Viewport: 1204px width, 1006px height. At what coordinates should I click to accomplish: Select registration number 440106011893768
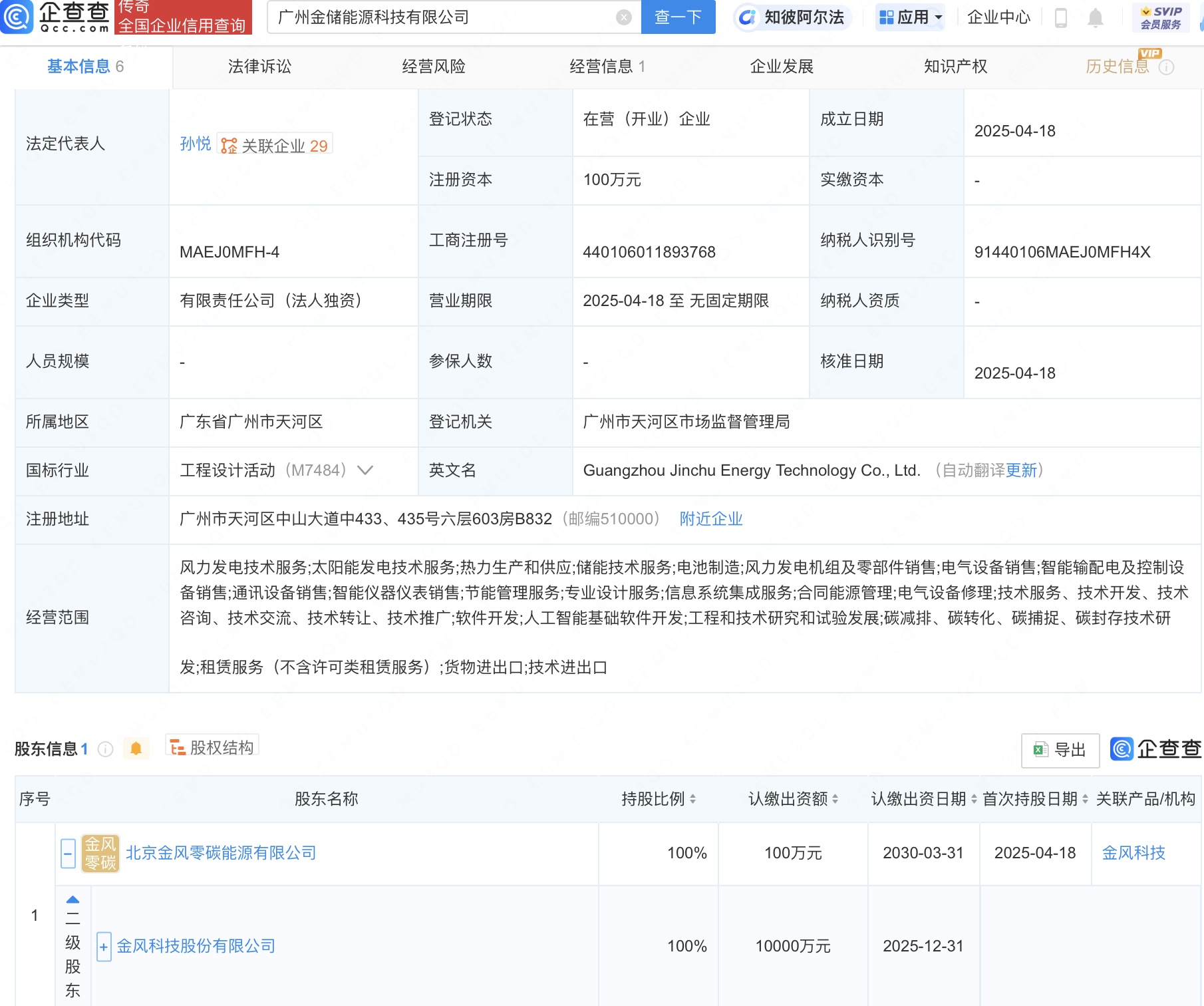pos(649,252)
